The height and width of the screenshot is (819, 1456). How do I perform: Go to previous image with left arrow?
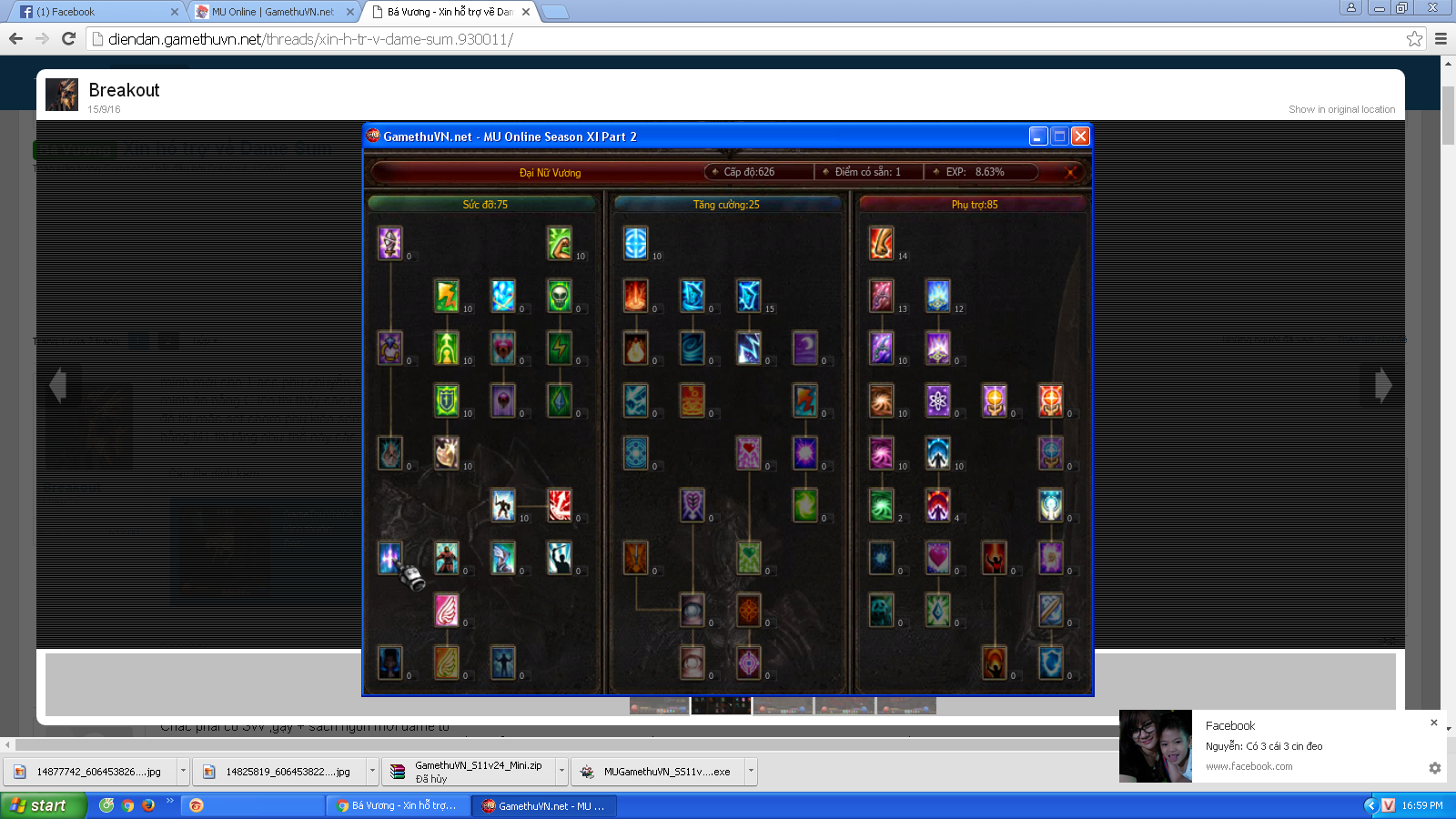[x=58, y=385]
